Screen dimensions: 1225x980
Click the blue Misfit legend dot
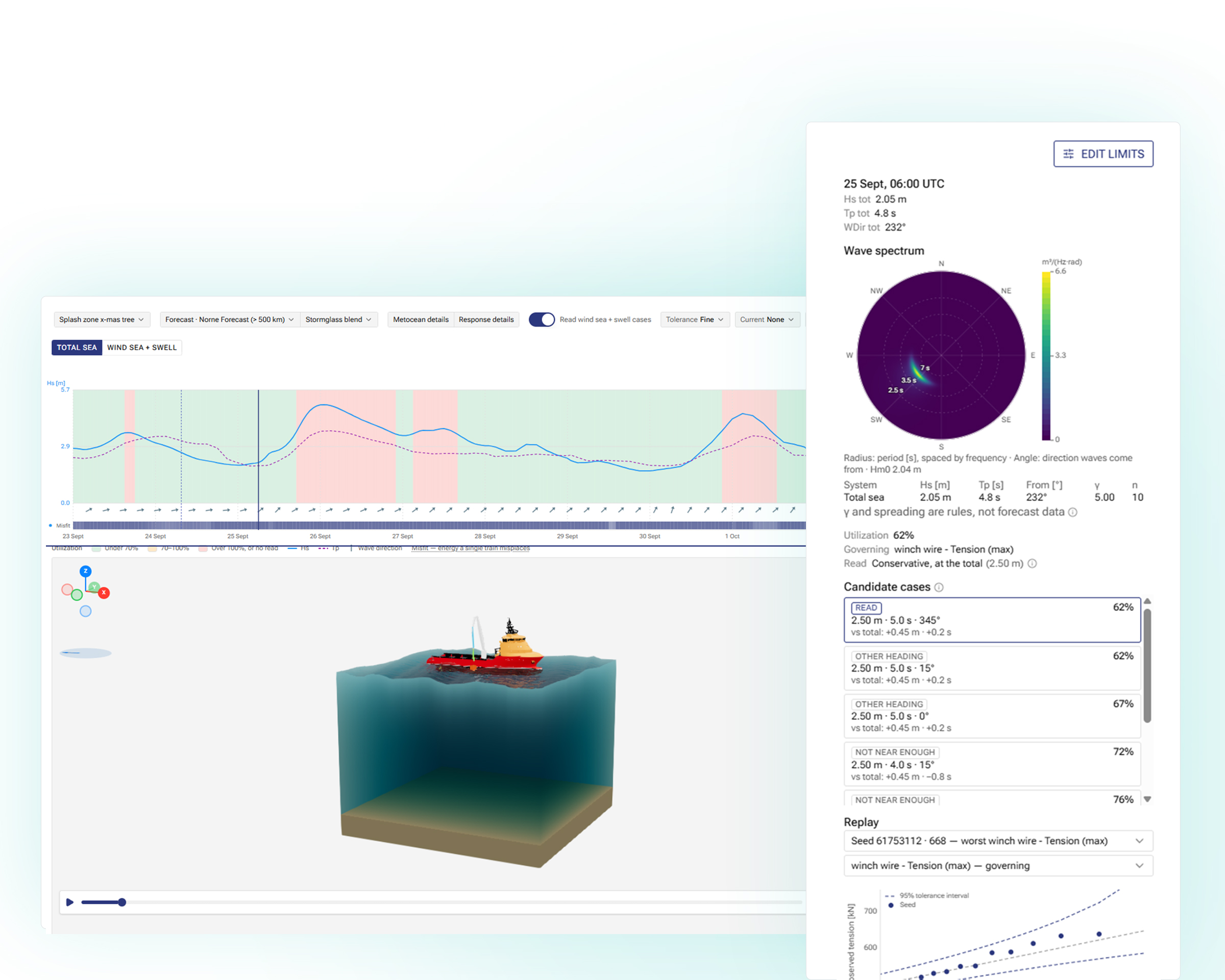tap(51, 526)
